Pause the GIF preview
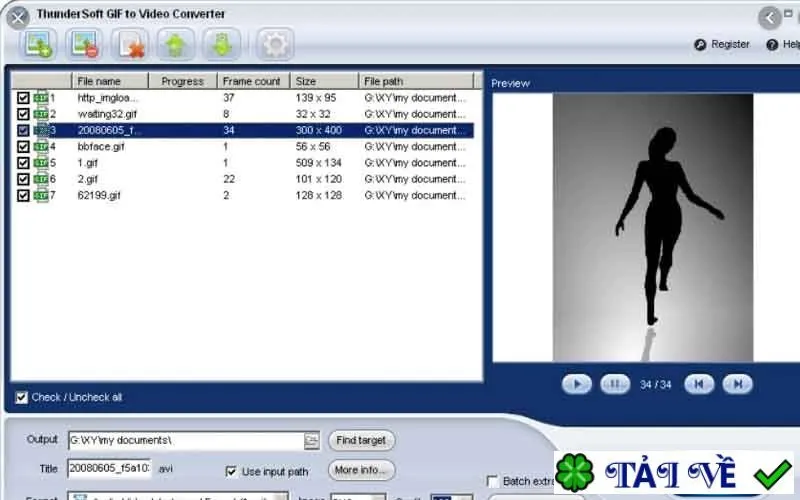This screenshot has height=500, width=800. pyautogui.click(x=615, y=384)
